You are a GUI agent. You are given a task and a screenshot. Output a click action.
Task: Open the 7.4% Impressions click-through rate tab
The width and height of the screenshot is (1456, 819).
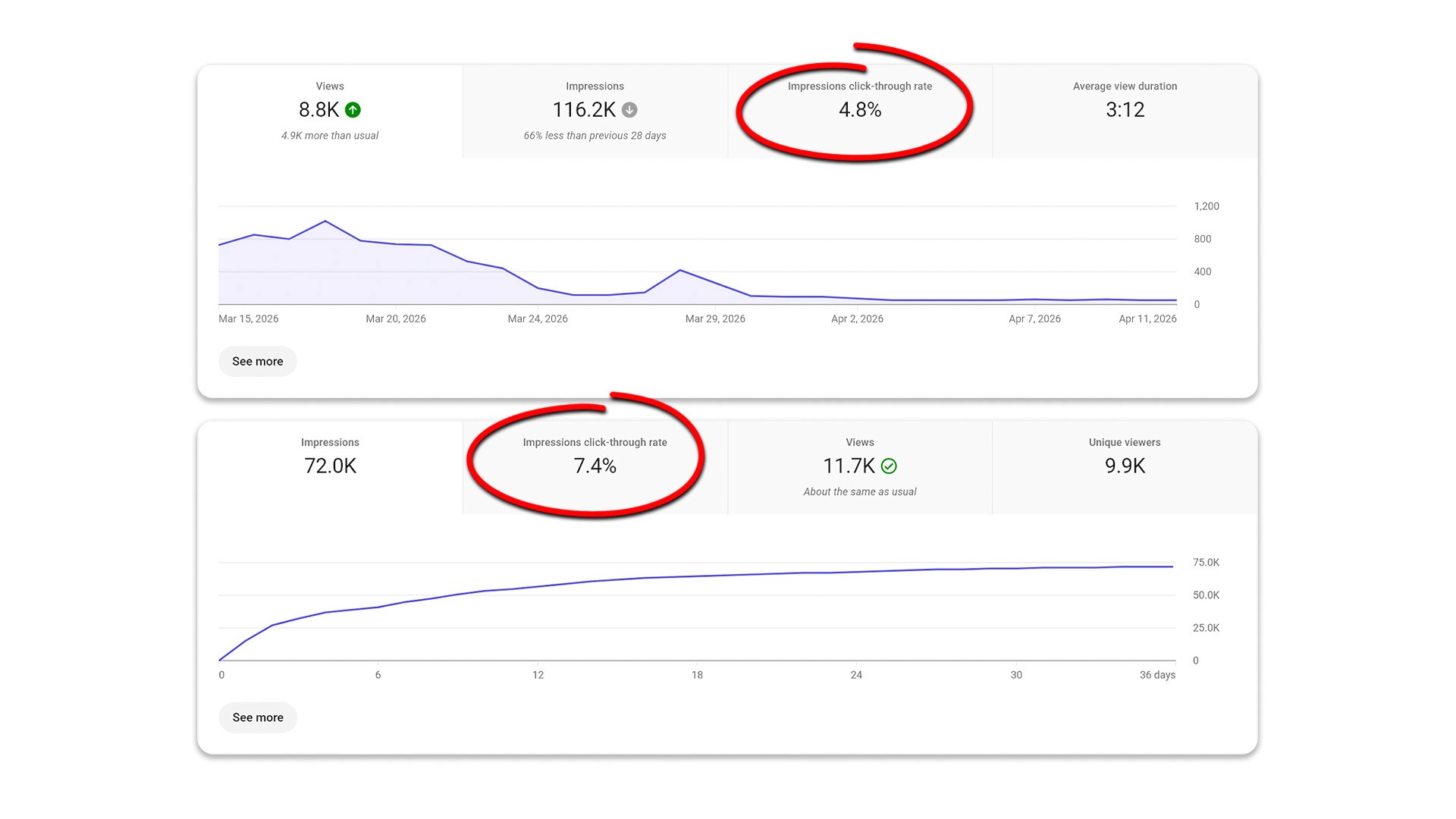595,466
